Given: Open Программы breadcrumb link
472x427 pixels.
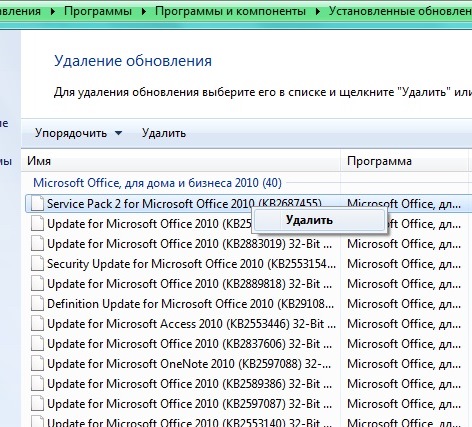Looking at the screenshot, I should pos(98,11).
